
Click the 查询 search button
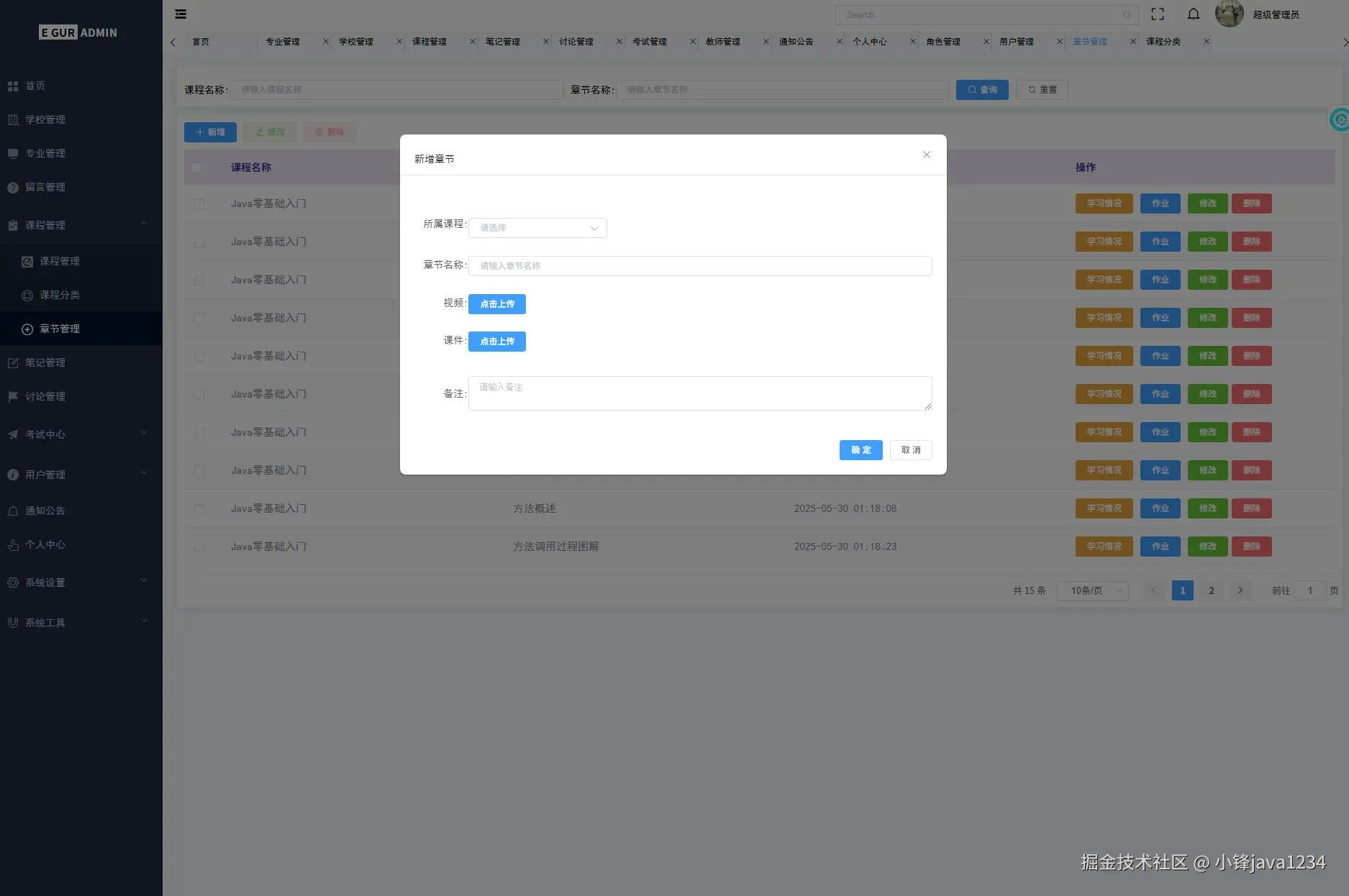pyautogui.click(x=982, y=90)
